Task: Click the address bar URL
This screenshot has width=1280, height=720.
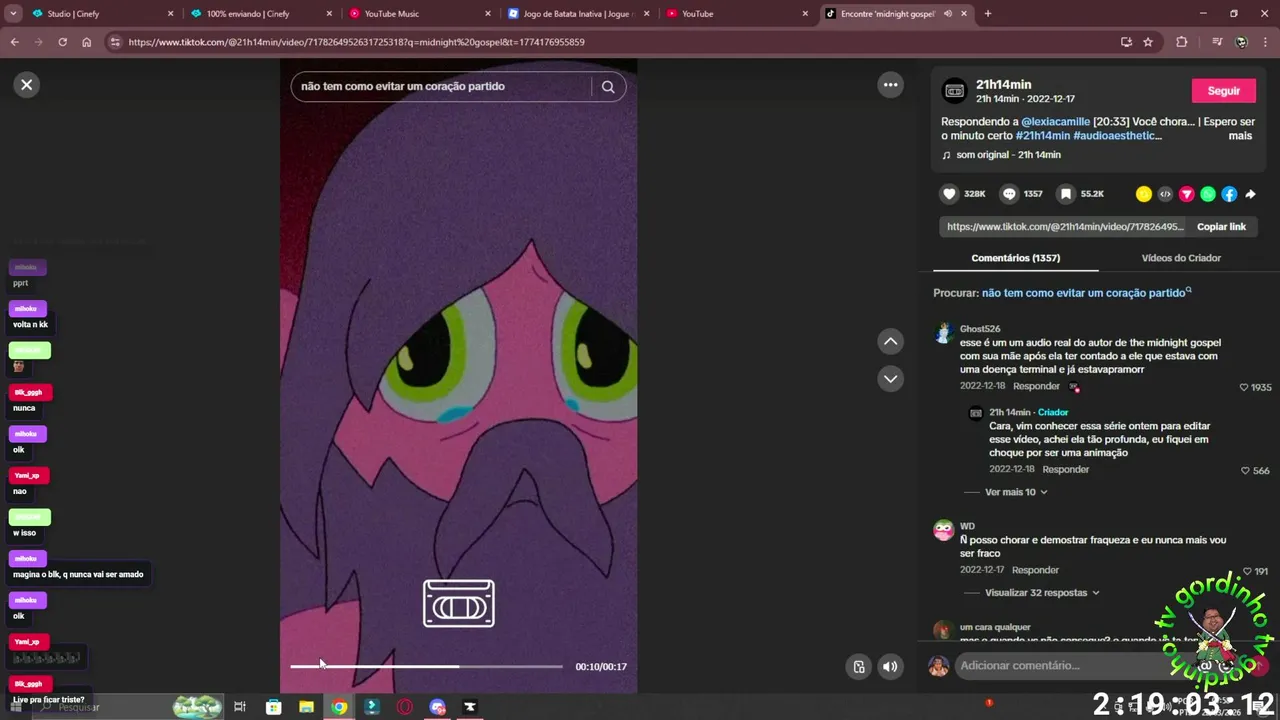Action: pos(356,42)
